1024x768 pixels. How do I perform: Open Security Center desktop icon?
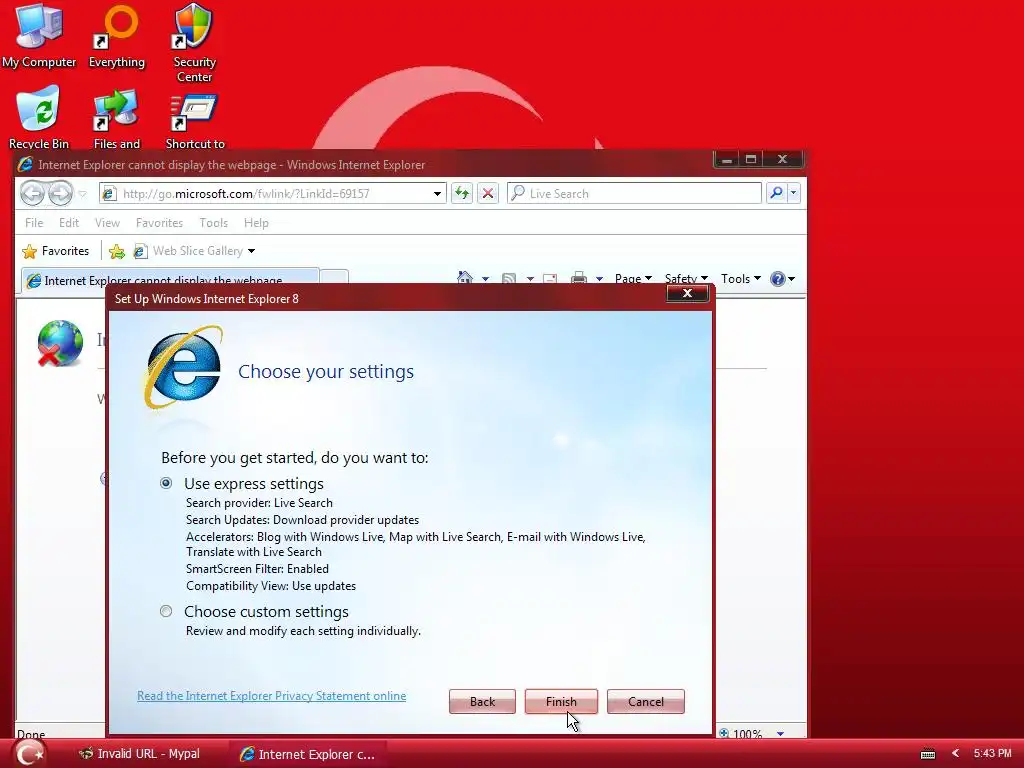tap(194, 42)
